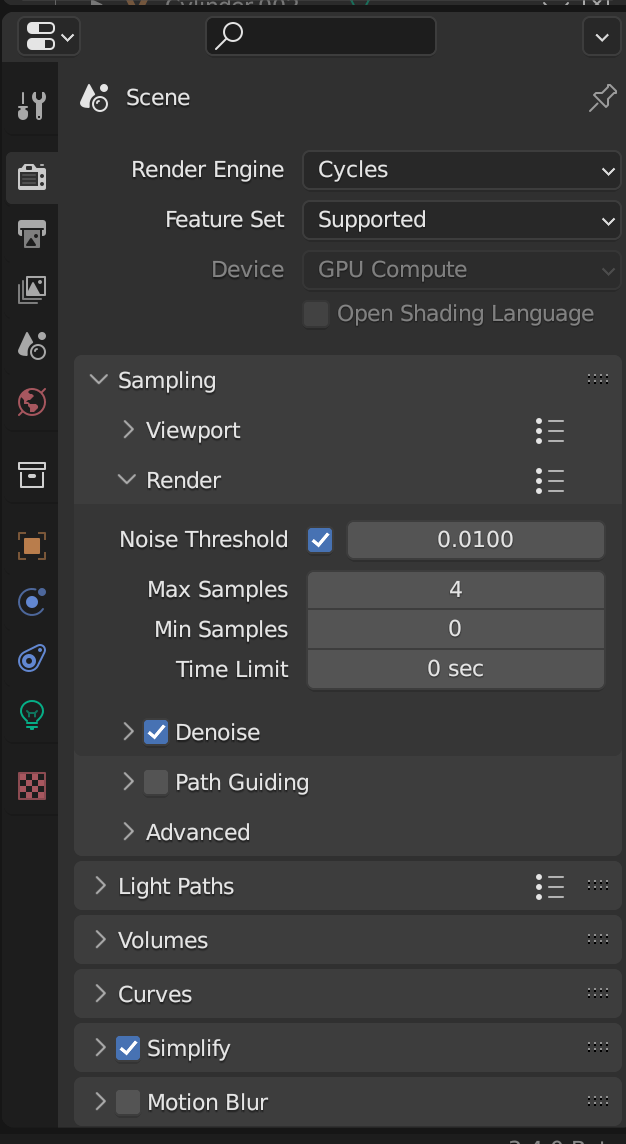Open the Physics properties tab icon
Screen dimensions: 626x1144
pyautogui.click(x=31, y=602)
